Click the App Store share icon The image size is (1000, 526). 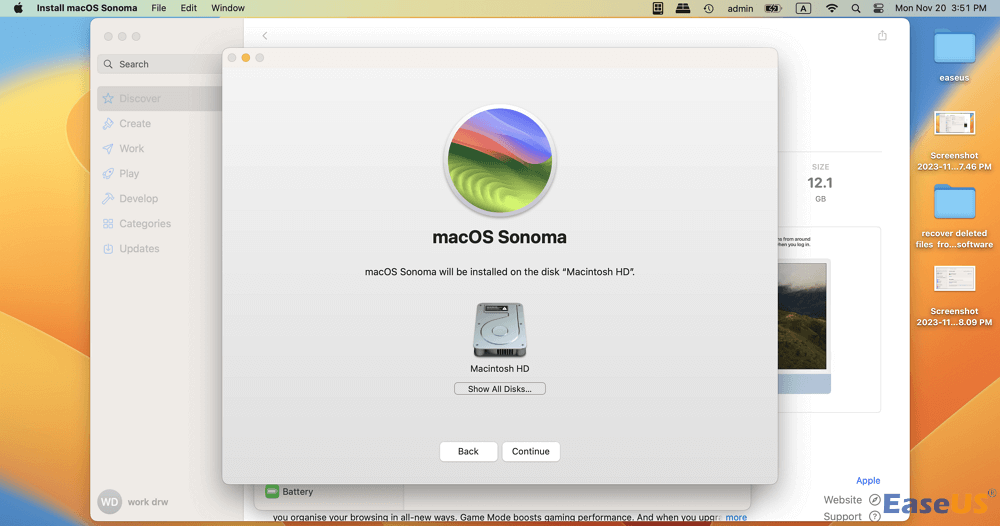point(882,35)
